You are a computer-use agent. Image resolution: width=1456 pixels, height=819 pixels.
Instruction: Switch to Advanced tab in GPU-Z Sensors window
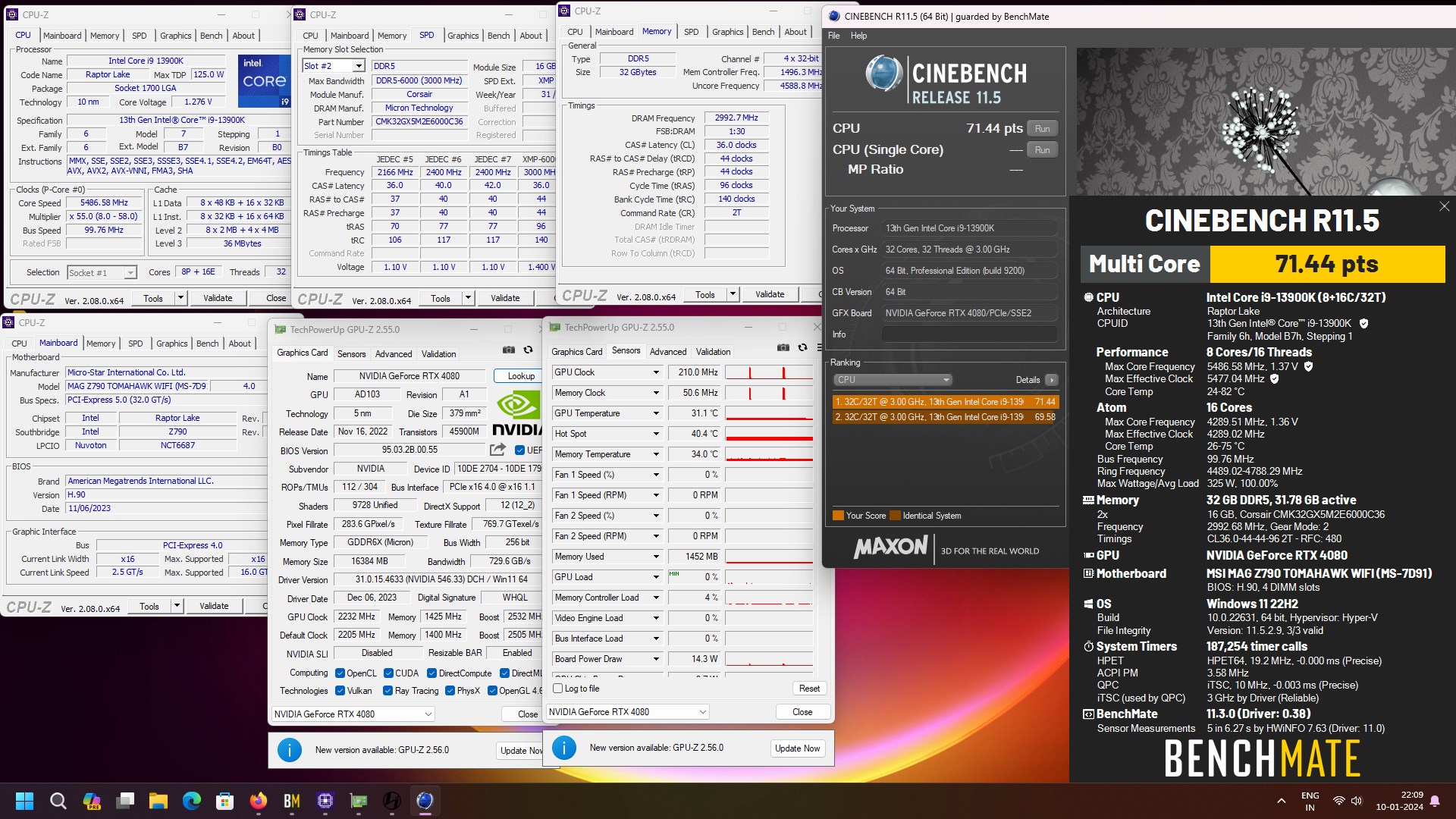(x=668, y=352)
